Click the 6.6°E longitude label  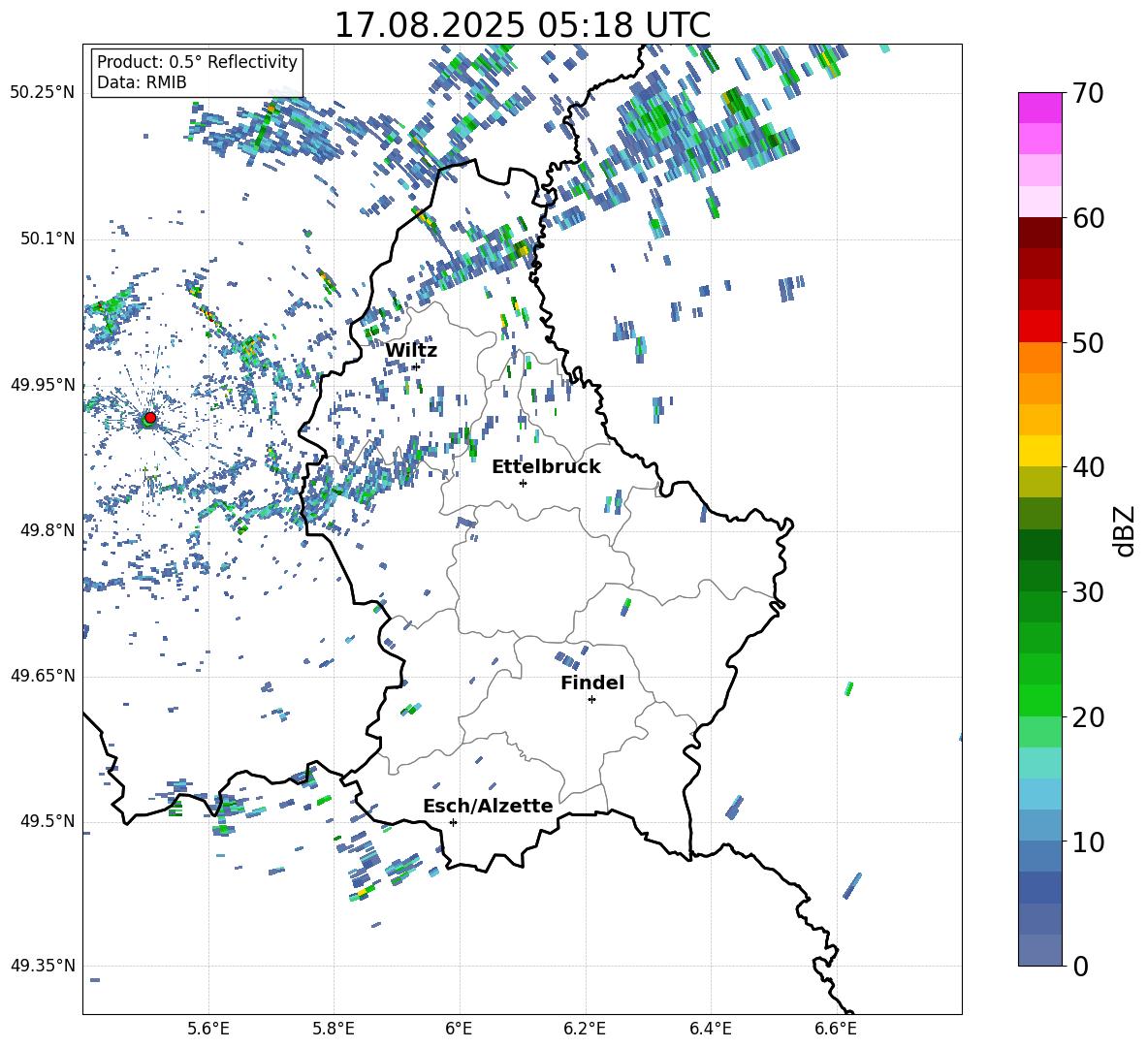(836, 1029)
